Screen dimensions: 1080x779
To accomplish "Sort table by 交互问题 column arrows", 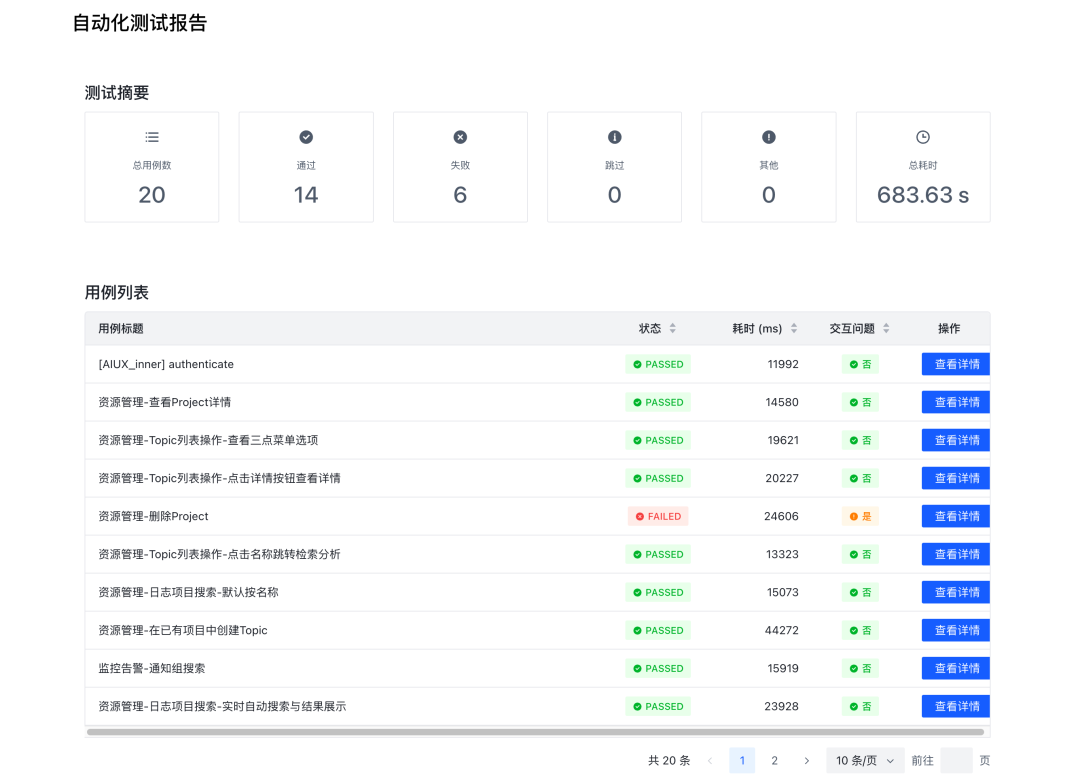I will [886, 329].
